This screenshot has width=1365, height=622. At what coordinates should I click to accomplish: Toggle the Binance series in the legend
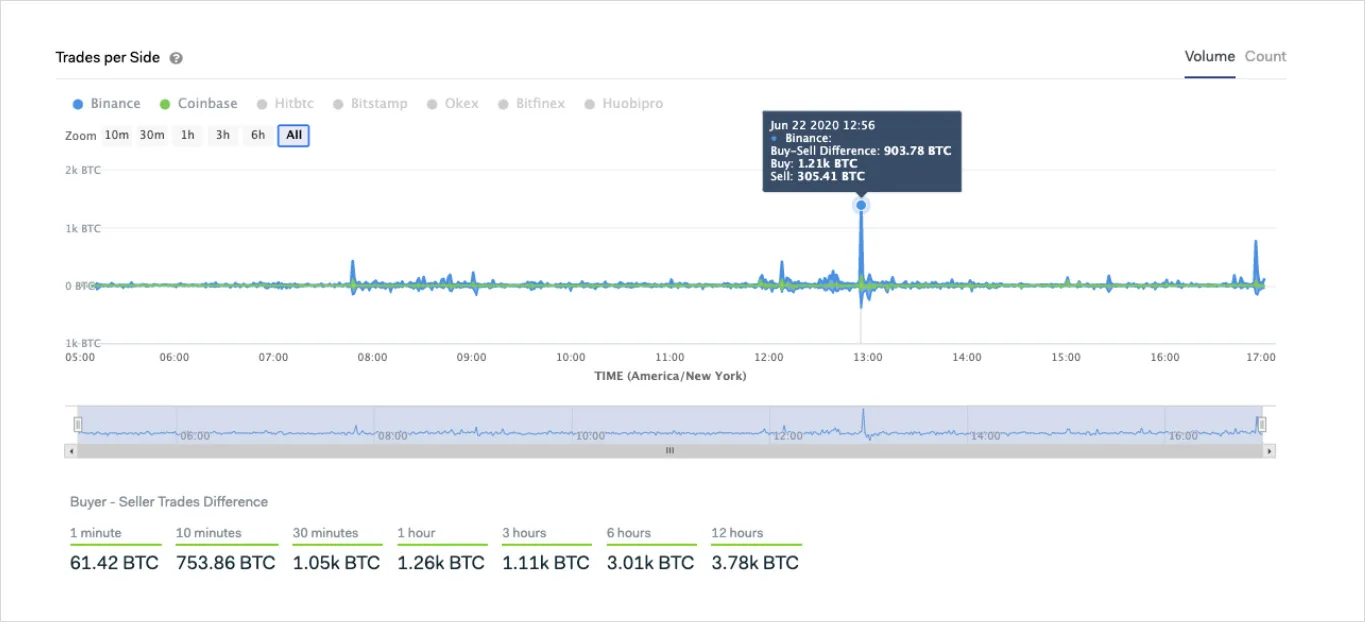click(x=107, y=104)
